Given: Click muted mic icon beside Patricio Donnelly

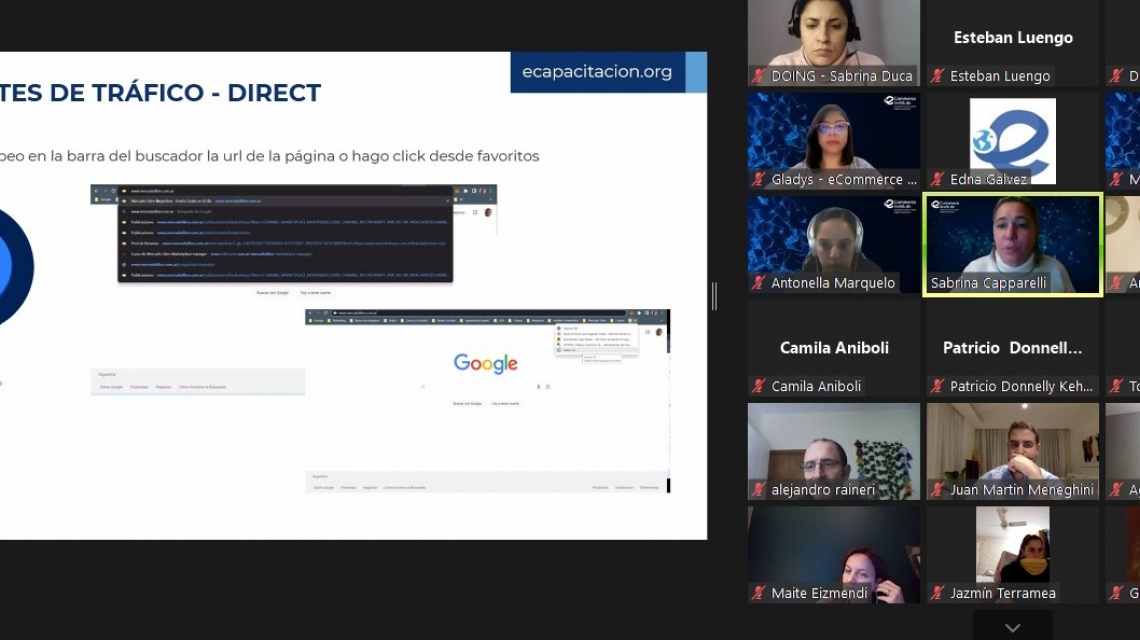Looking at the screenshot, I should [x=937, y=386].
